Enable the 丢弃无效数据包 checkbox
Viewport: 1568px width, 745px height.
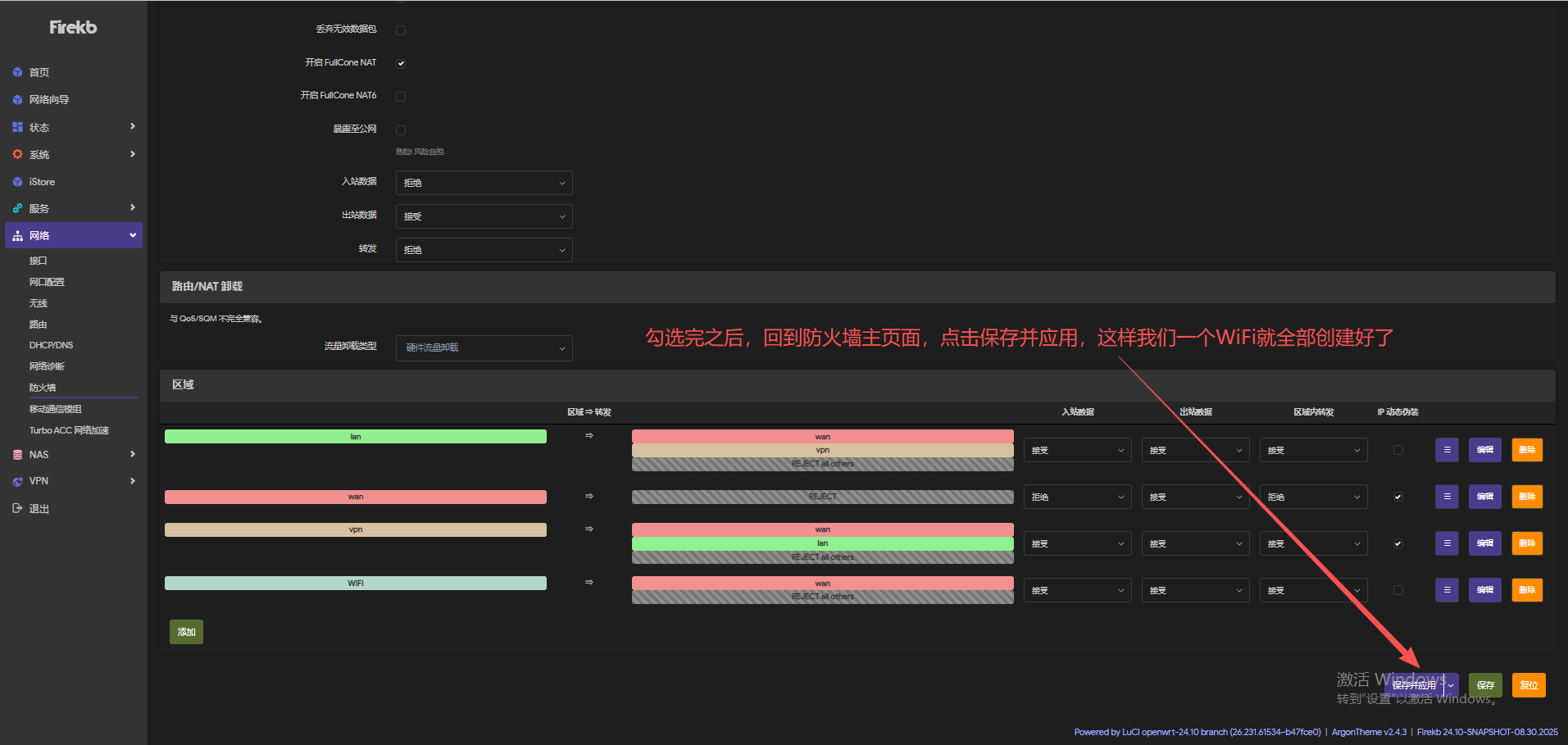(x=401, y=30)
